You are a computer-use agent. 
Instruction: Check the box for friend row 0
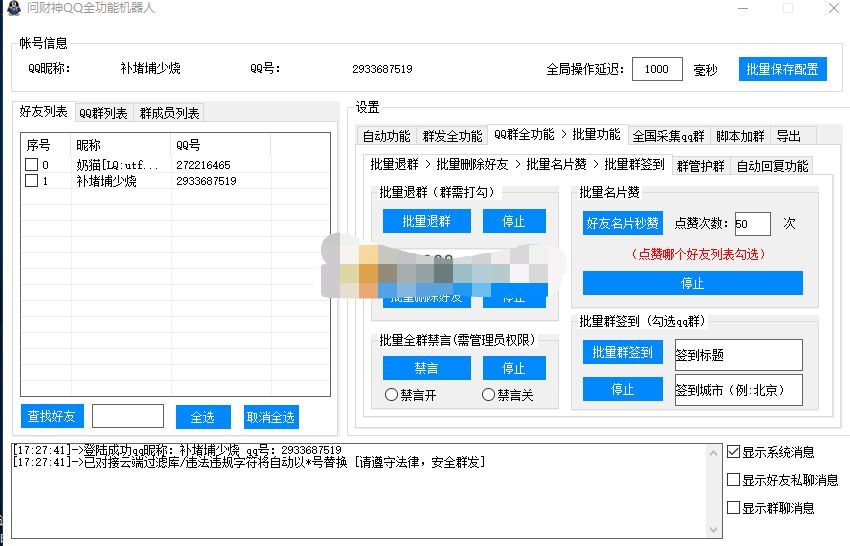[31, 164]
